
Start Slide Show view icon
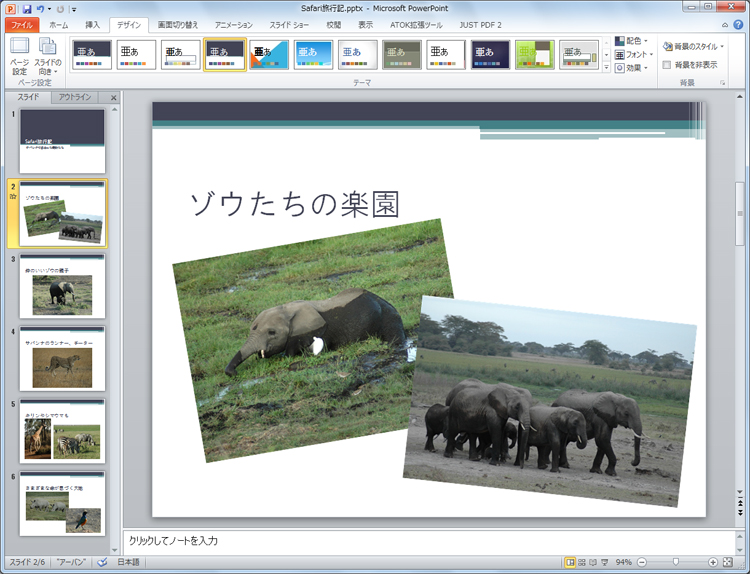coord(605,562)
